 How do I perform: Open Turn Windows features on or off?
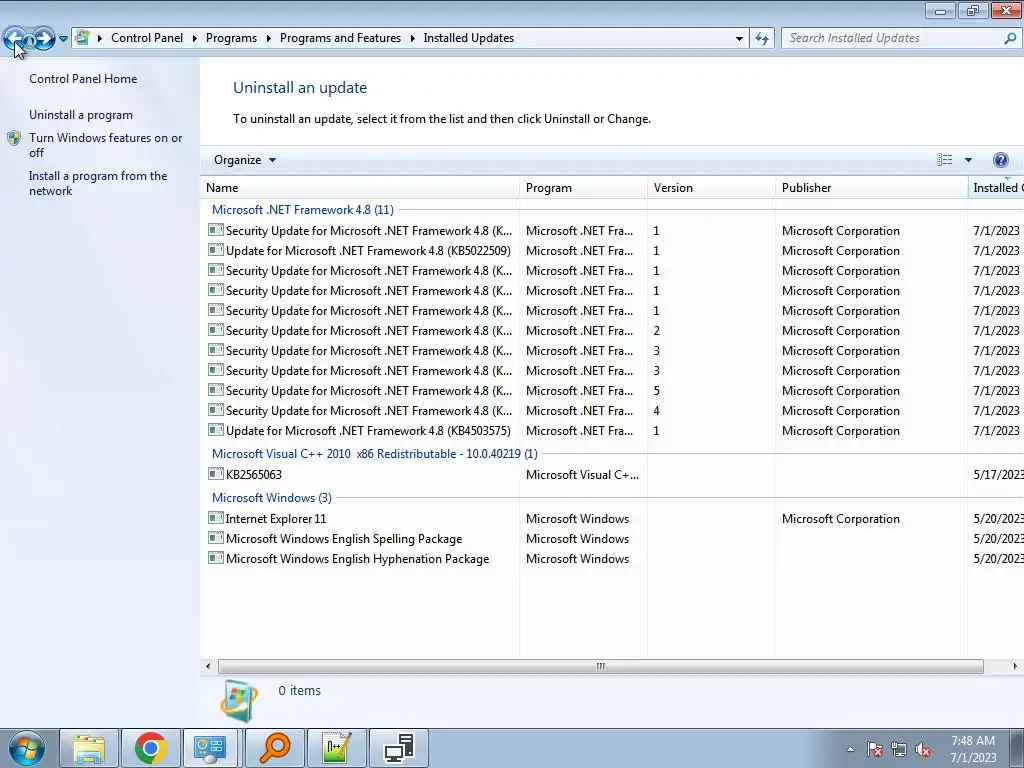pyautogui.click(x=106, y=145)
